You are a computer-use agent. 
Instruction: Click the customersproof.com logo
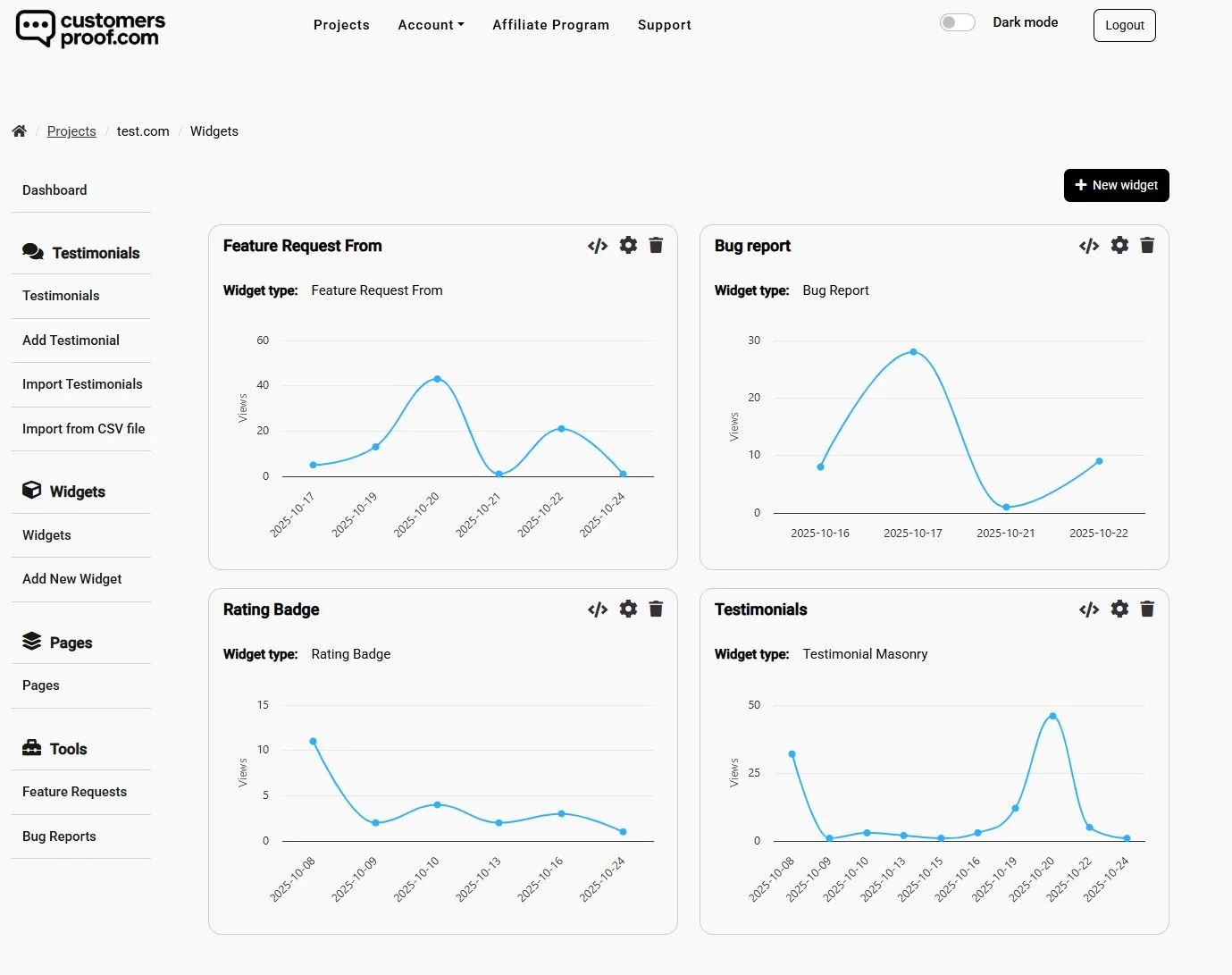click(x=89, y=29)
